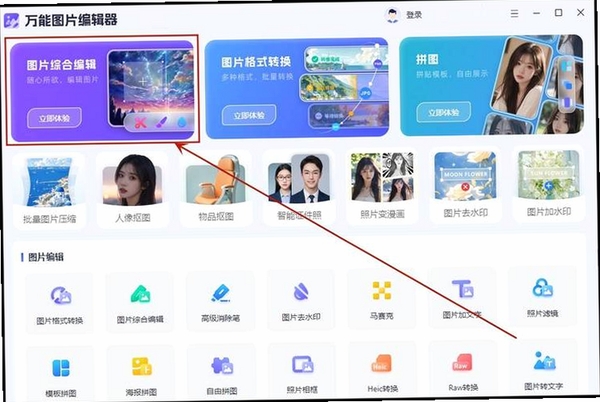Open 批量图片压缩 card
600x402 pixels.
[x=49, y=191]
